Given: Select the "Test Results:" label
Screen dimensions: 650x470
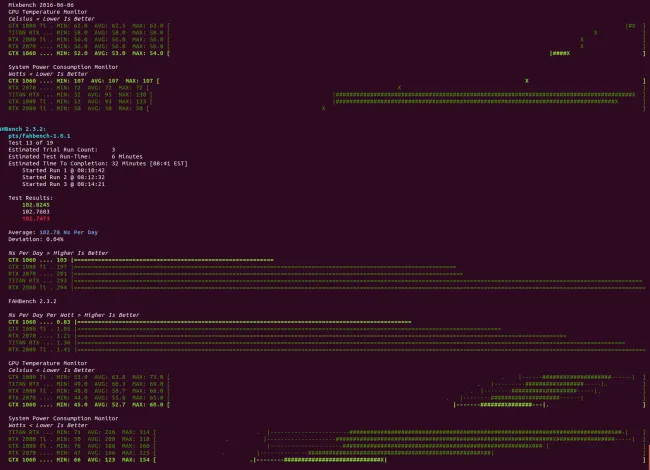Looking at the screenshot, I should pyautogui.click(x=31, y=198).
